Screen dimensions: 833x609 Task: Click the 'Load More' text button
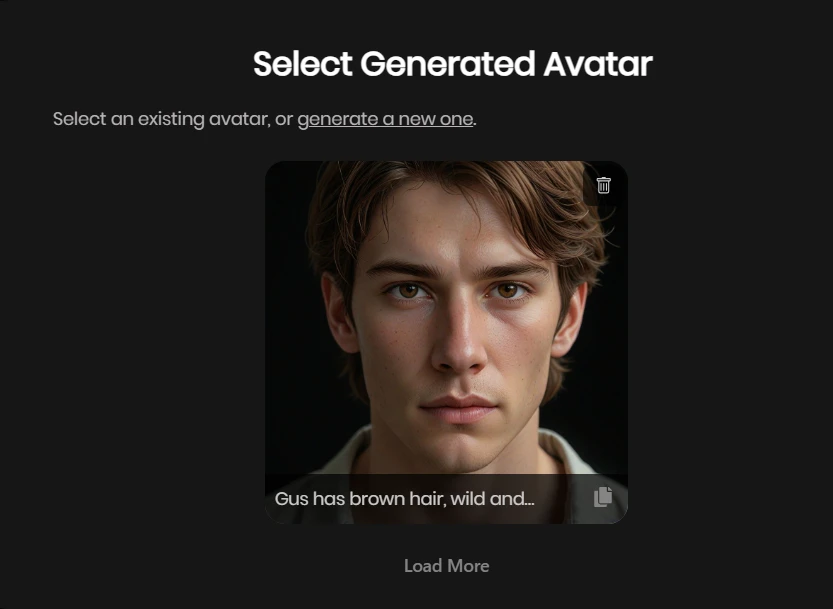[446, 566]
